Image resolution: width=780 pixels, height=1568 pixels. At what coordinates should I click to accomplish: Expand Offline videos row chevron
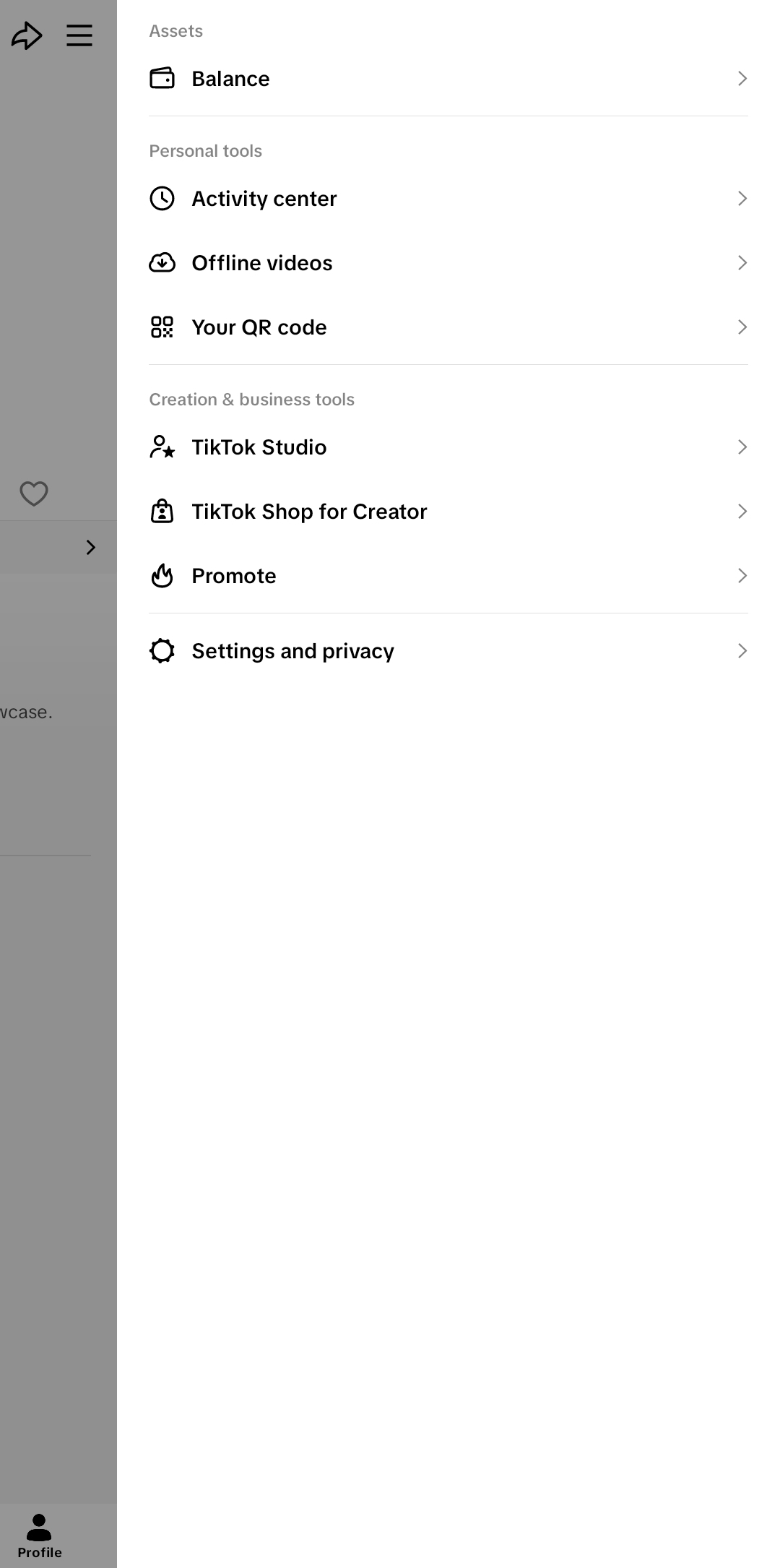pyautogui.click(x=742, y=262)
